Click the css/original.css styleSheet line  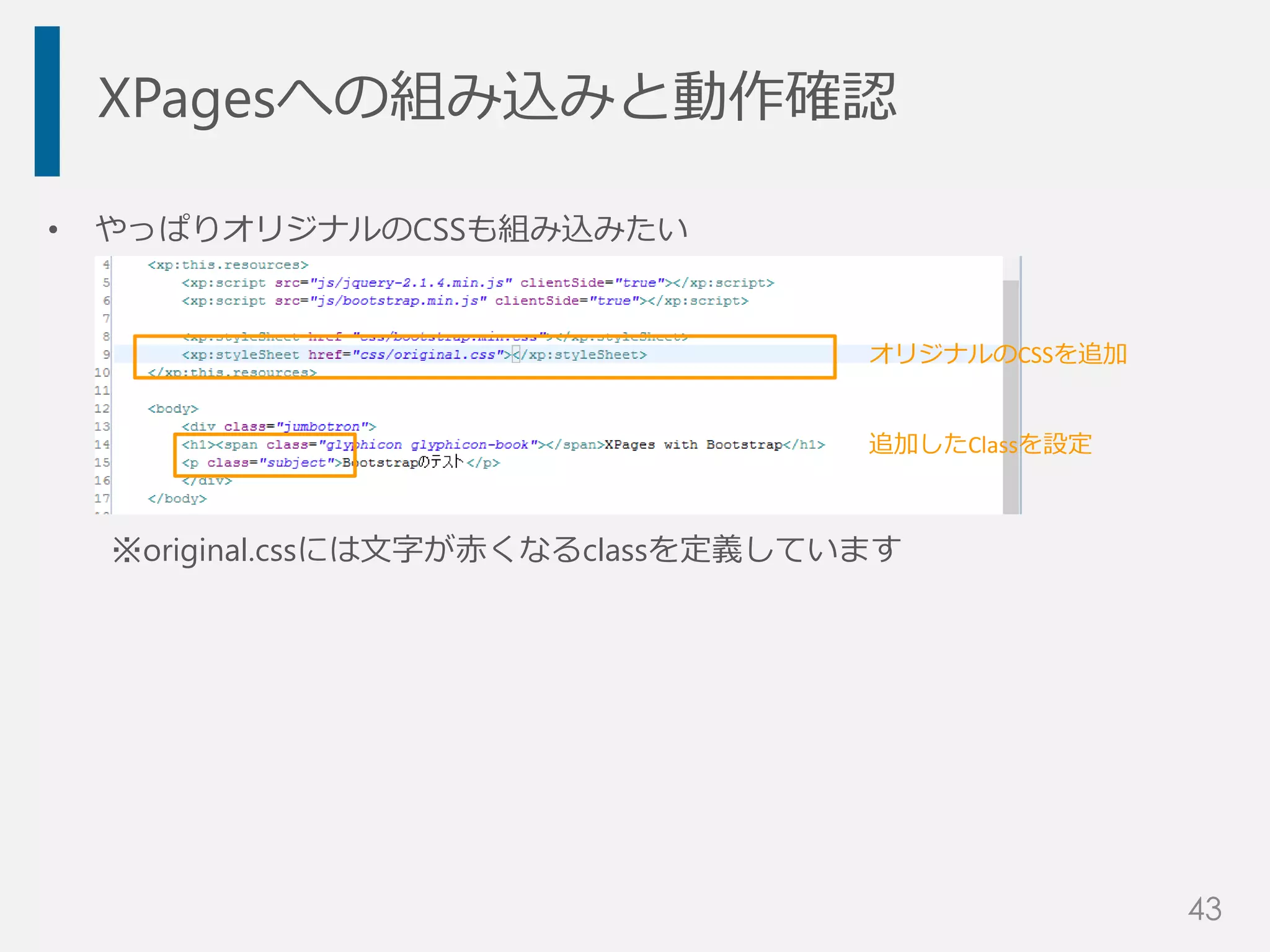(x=414, y=355)
